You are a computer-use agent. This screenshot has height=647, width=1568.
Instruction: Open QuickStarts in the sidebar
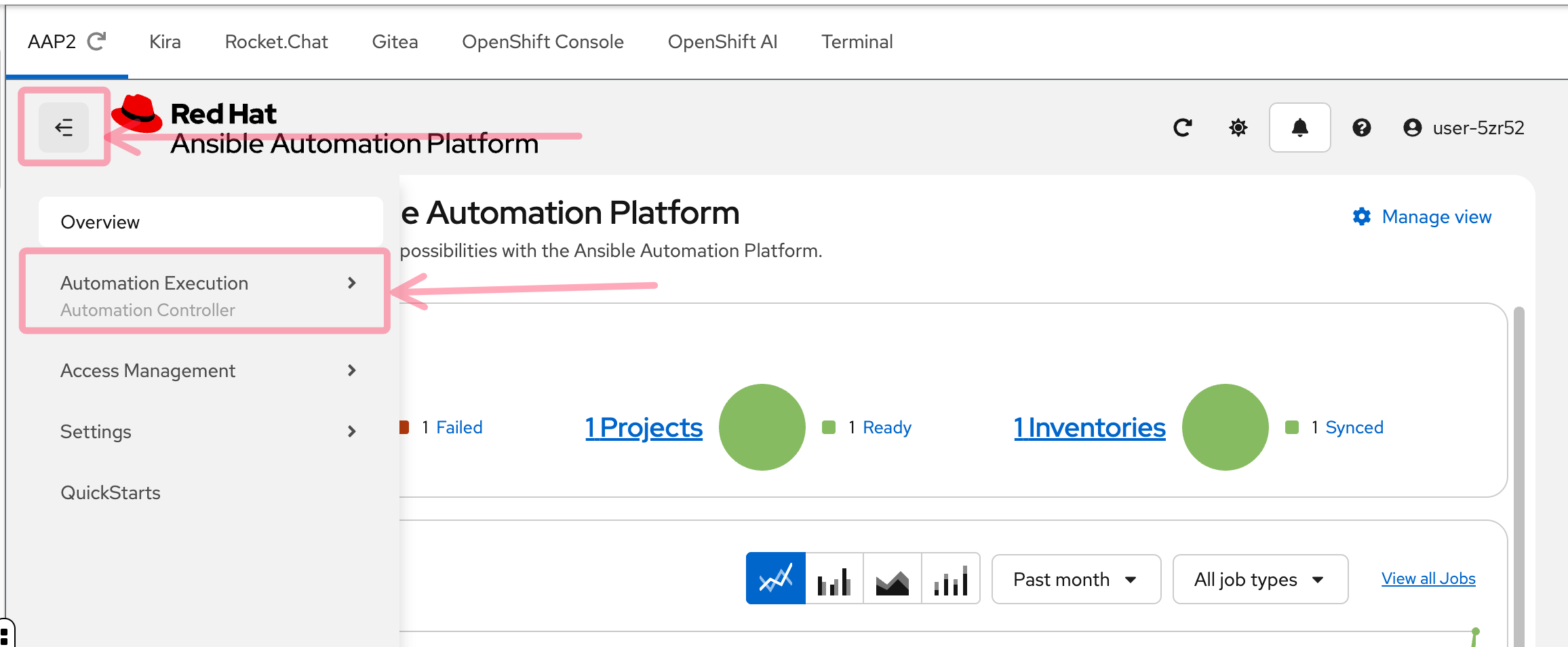(111, 492)
